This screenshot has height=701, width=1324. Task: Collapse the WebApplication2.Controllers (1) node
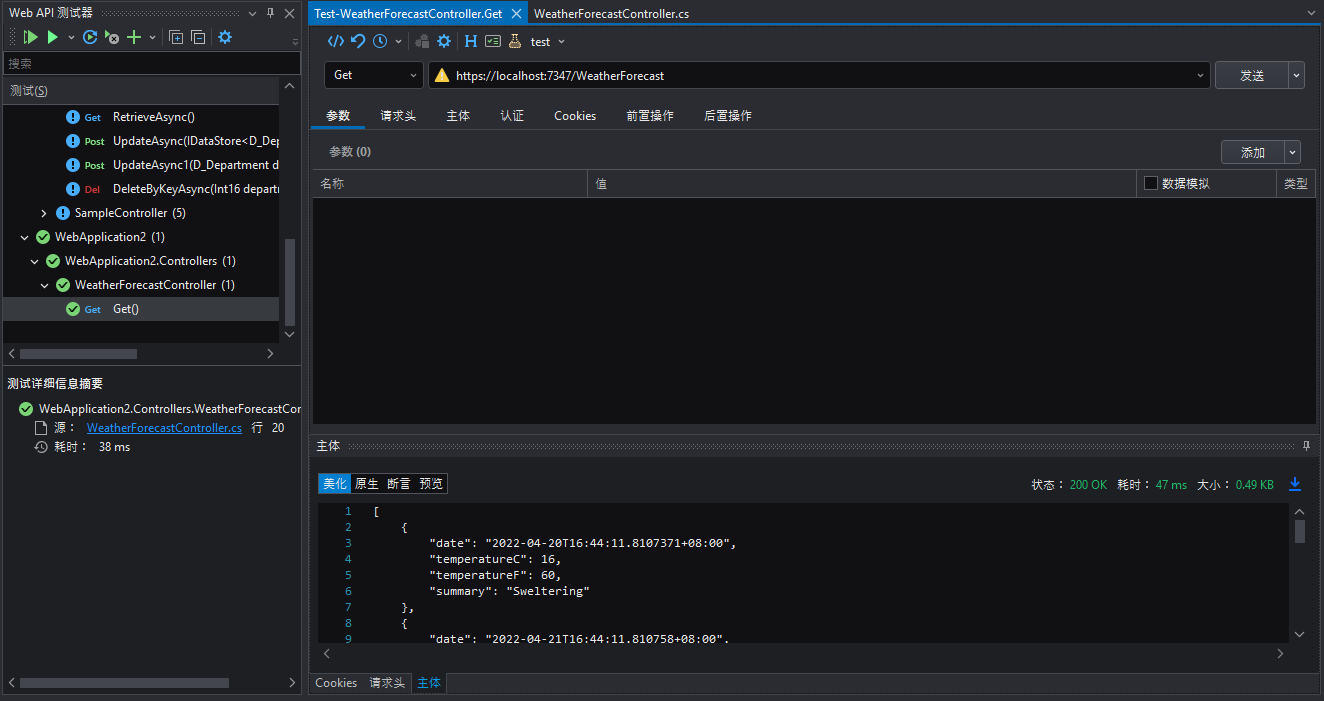[34, 261]
